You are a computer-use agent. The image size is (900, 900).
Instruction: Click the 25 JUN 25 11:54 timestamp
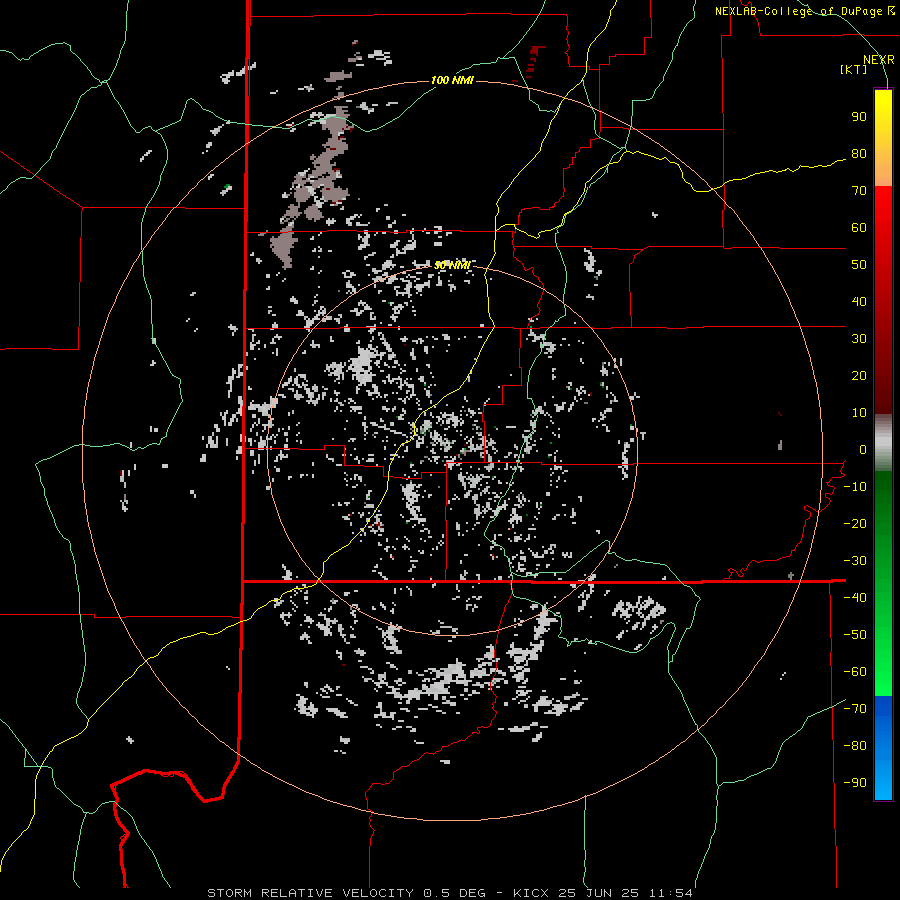(625, 893)
